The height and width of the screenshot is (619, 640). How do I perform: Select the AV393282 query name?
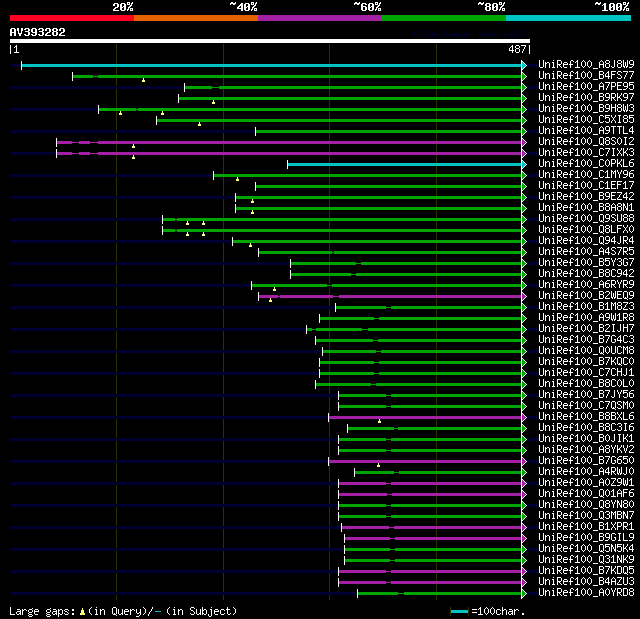click(38, 32)
